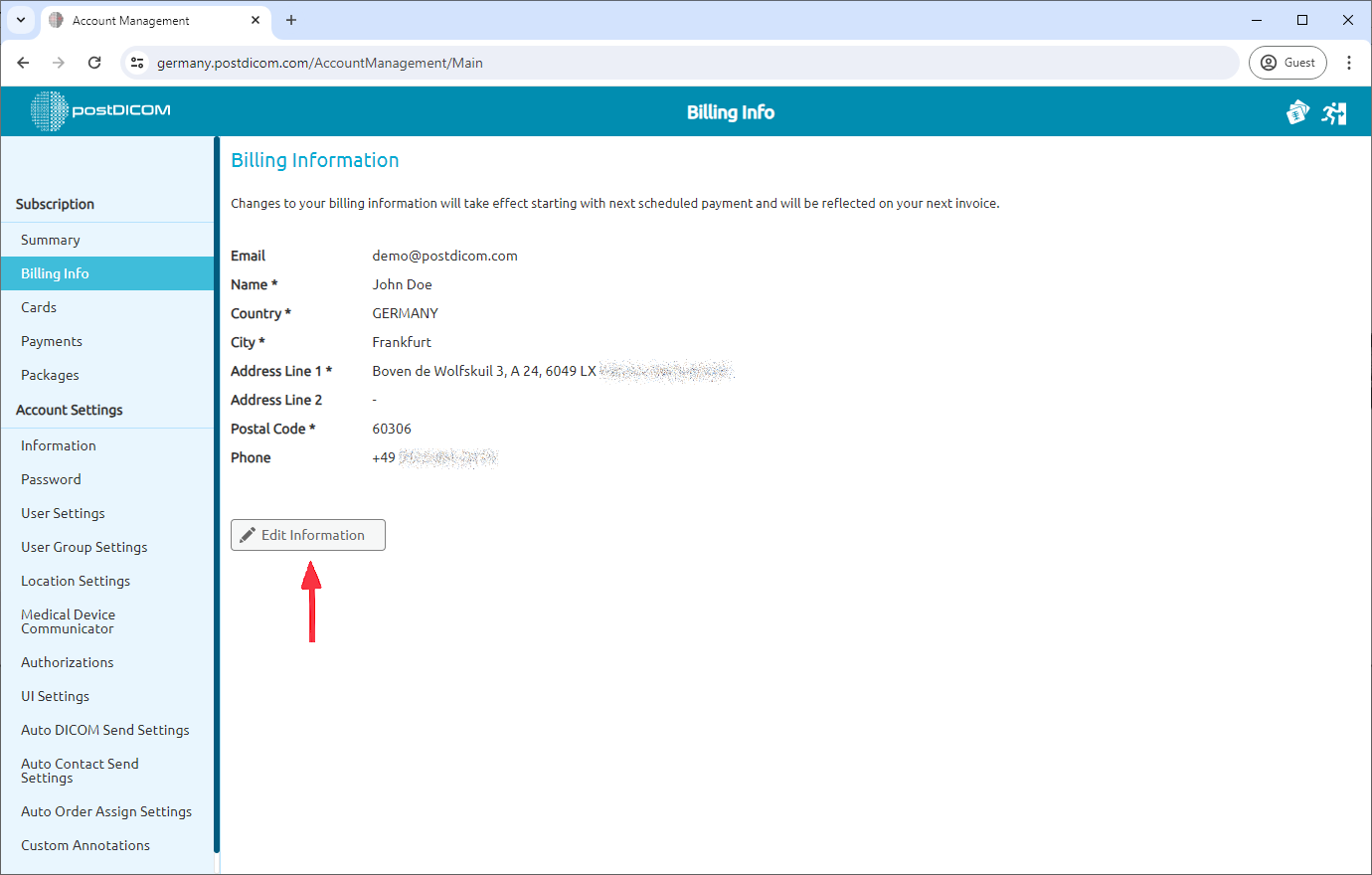Open a new tab with the plus button

tap(291, 20)
